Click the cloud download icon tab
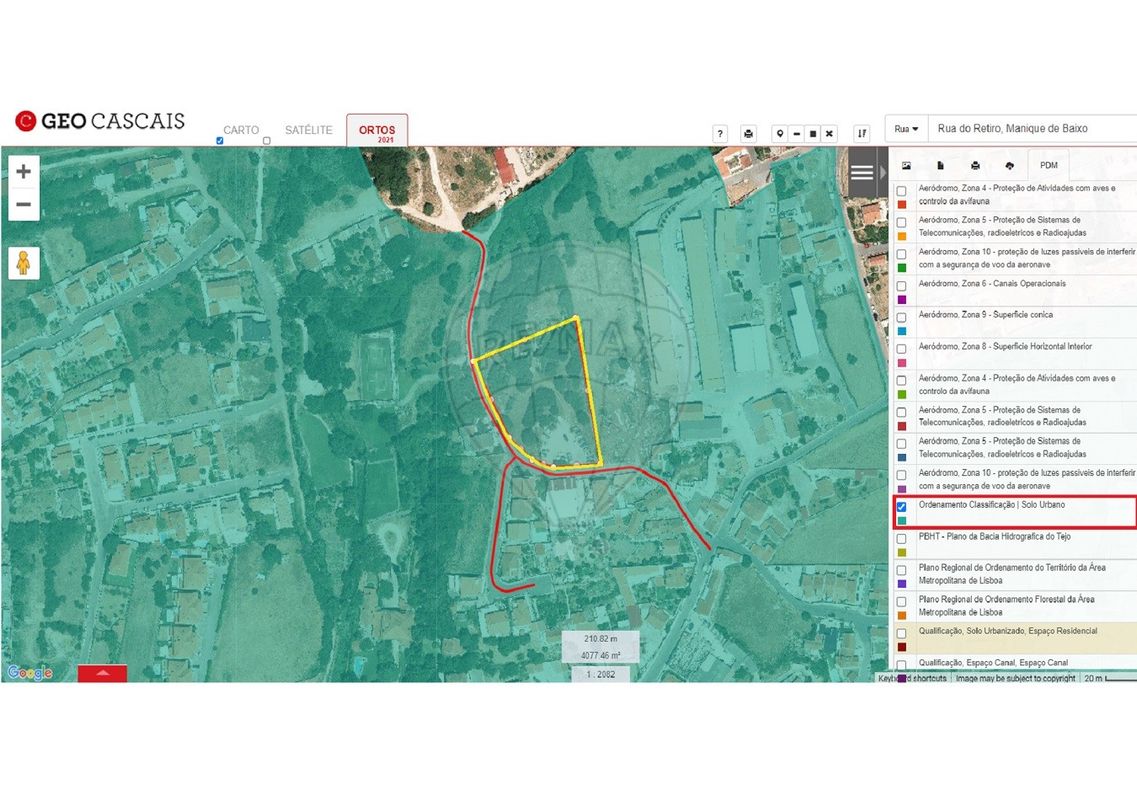Viewport: 1137px width, 800px height. pyautogui.click(x=1010, y=165)
